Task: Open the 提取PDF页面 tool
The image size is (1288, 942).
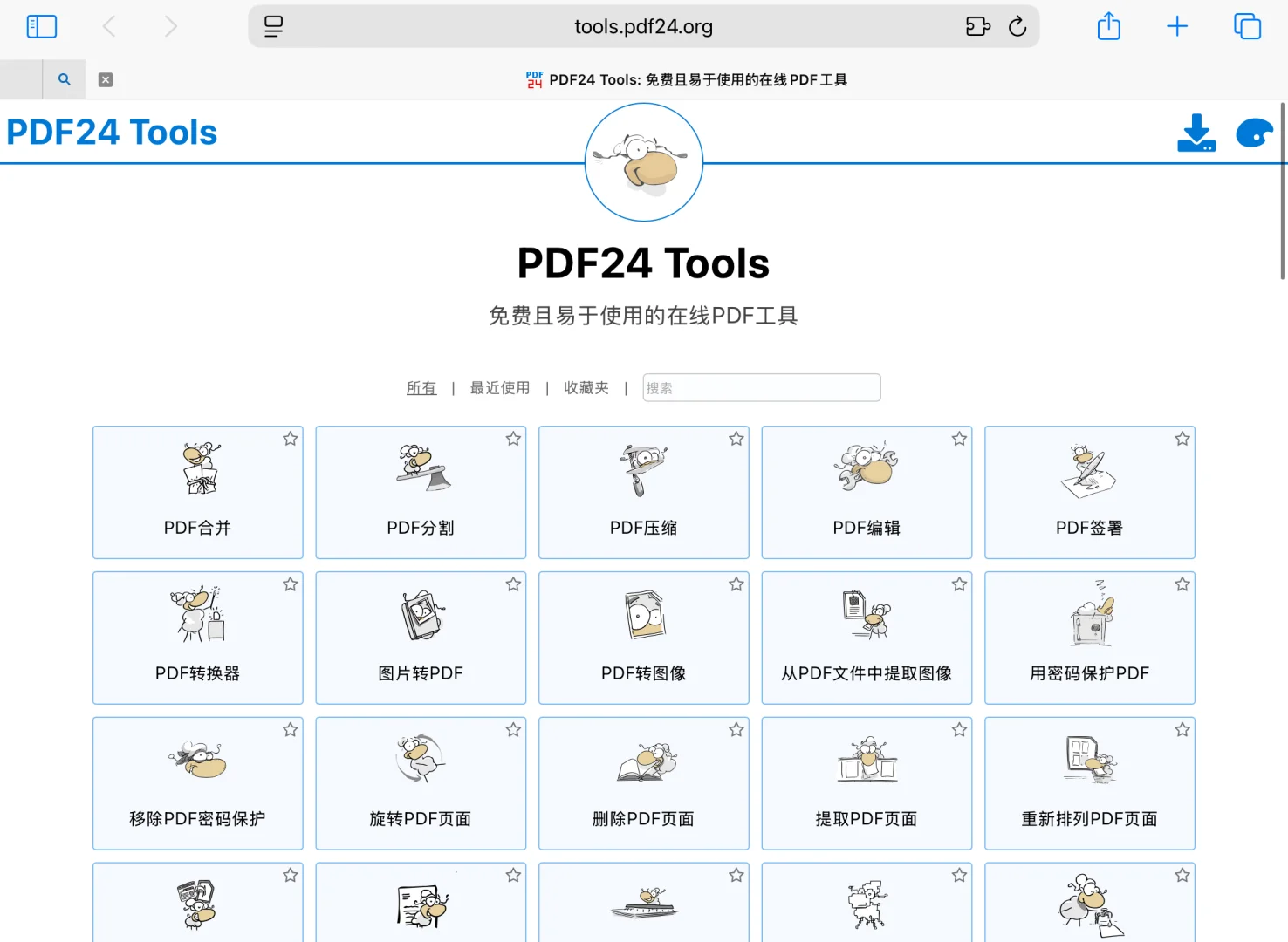Action: coord(867,783)
